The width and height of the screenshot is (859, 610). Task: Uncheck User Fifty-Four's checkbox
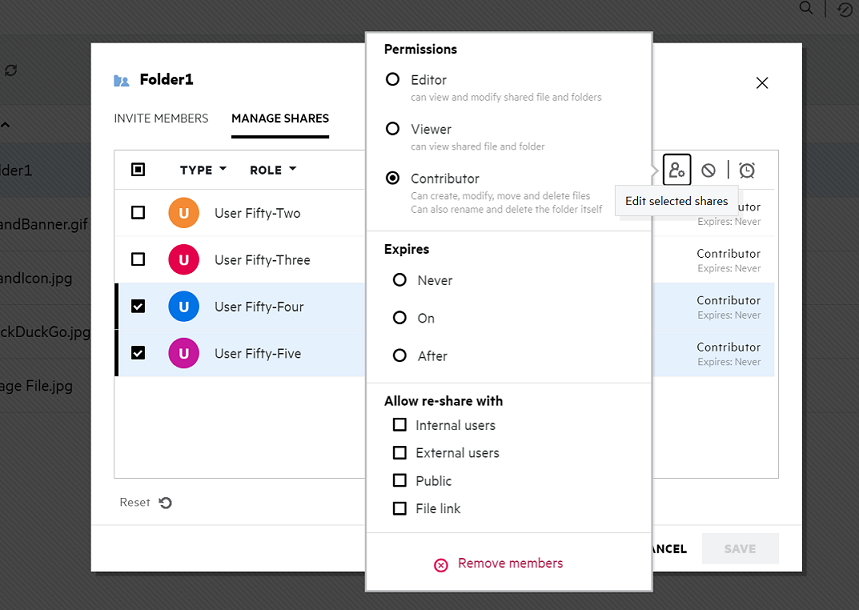tap(138, 307)
